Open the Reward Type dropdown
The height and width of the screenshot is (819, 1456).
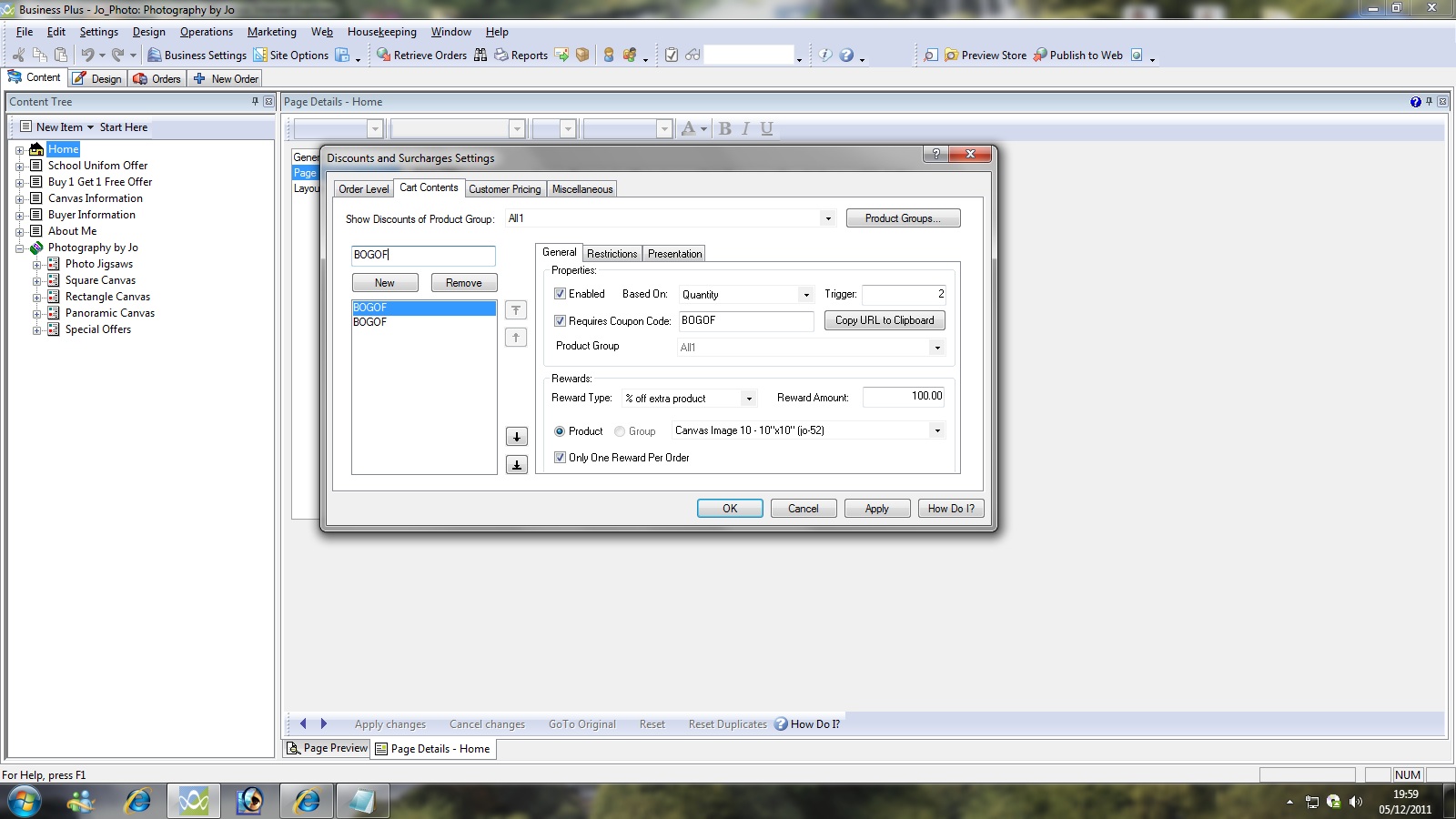click(x=748, y=399)
